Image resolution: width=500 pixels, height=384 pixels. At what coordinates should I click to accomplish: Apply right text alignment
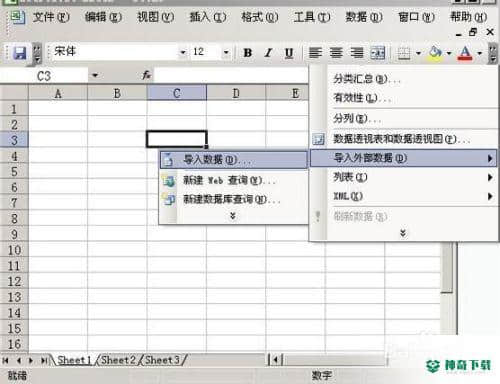[357, 53]
